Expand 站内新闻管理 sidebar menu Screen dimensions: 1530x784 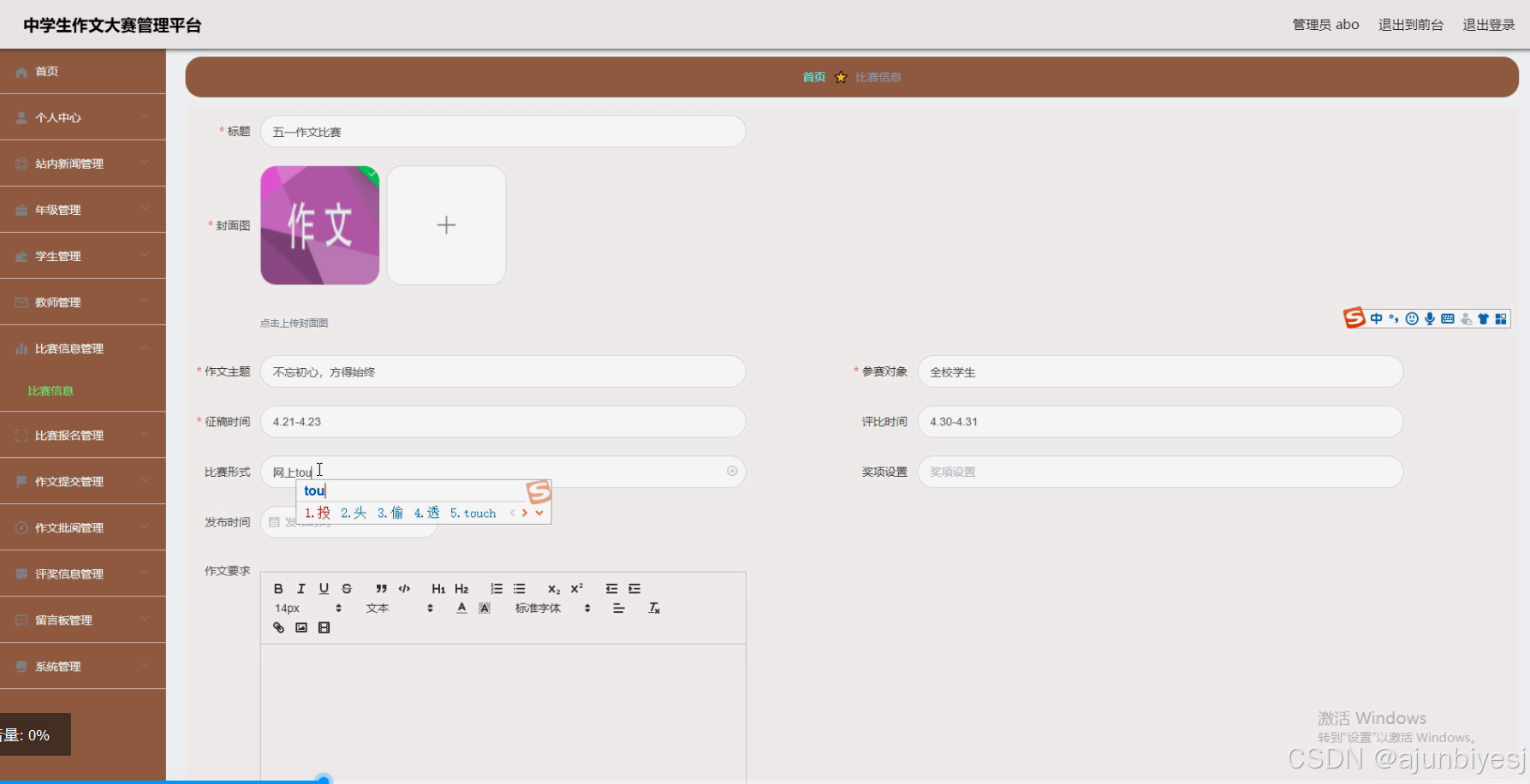(x=83, y=163)
